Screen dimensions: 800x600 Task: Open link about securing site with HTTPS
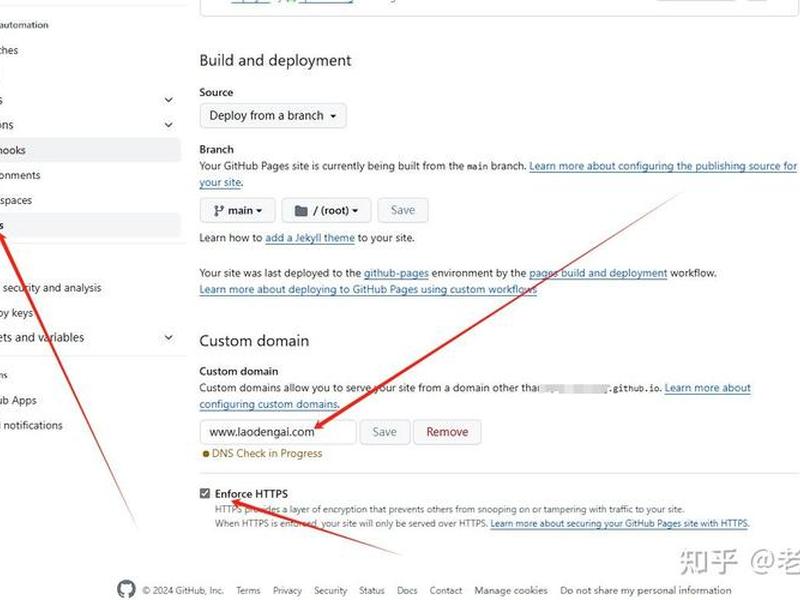point(619,523)
